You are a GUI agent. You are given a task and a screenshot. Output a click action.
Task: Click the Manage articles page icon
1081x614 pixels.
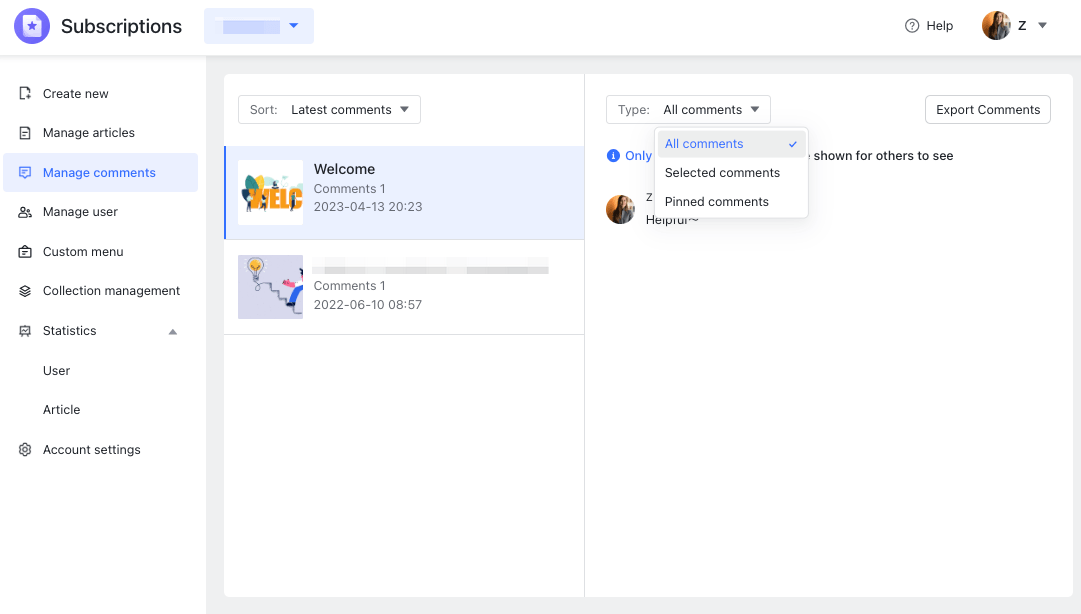(x=25, y=133)
